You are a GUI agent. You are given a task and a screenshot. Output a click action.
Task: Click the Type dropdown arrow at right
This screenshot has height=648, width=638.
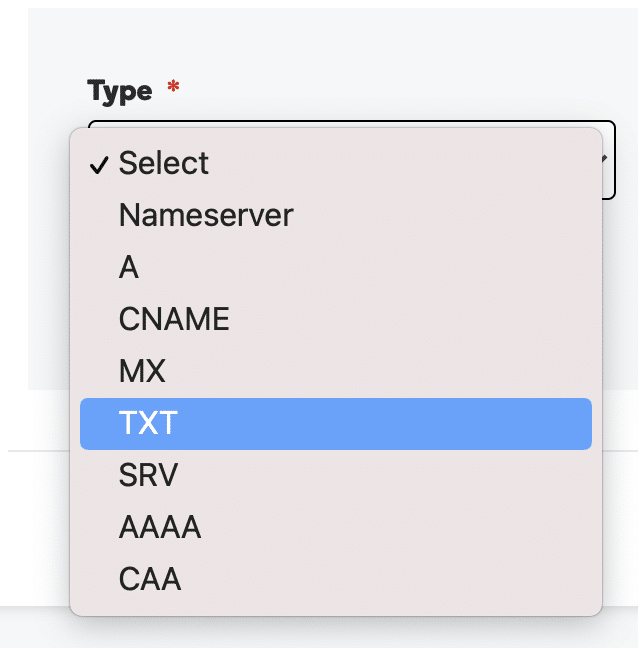pyautogui.click(x=605, y=159)
